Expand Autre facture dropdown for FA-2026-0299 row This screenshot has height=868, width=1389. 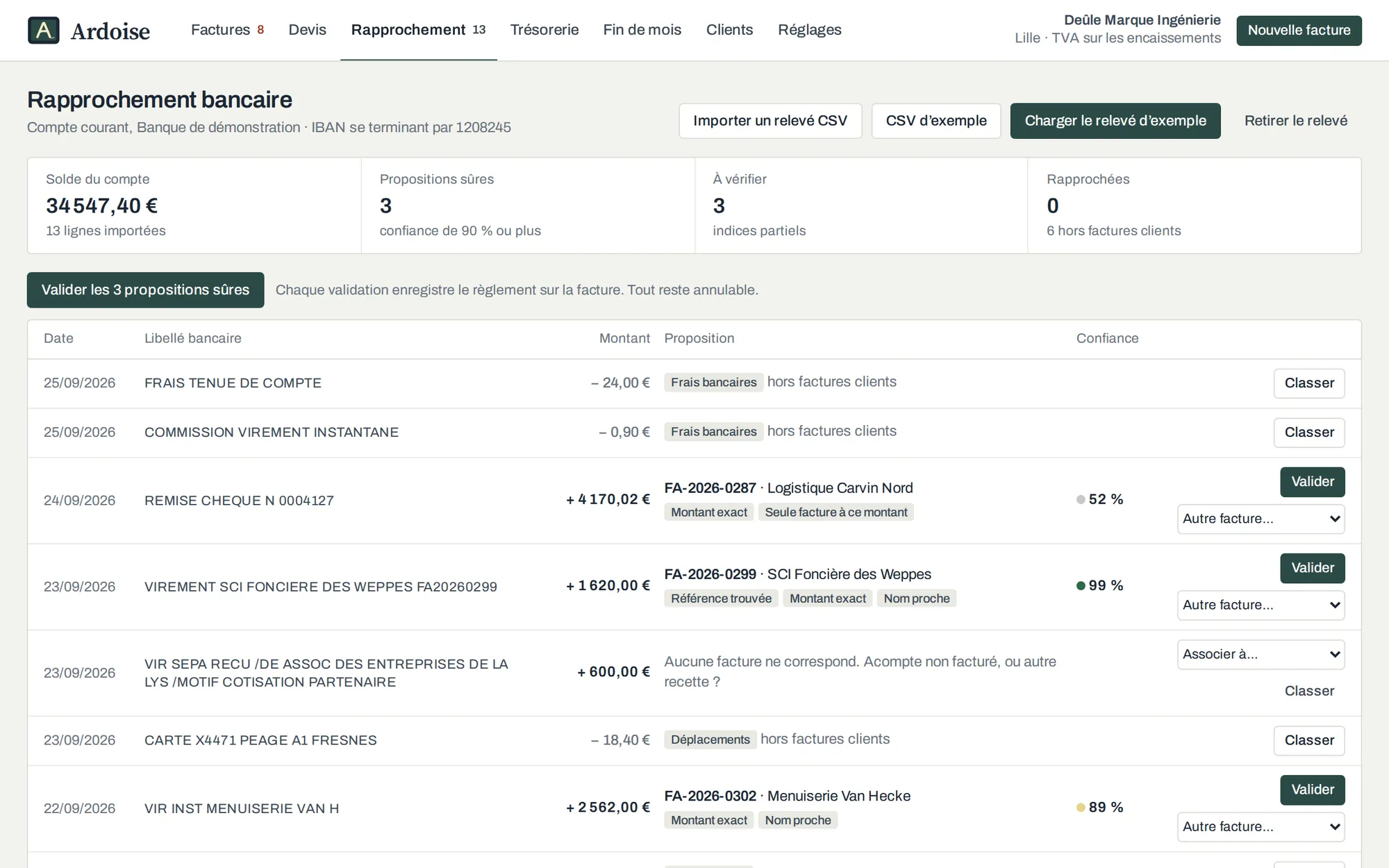pyautogui.click(x=1261, y=606)
